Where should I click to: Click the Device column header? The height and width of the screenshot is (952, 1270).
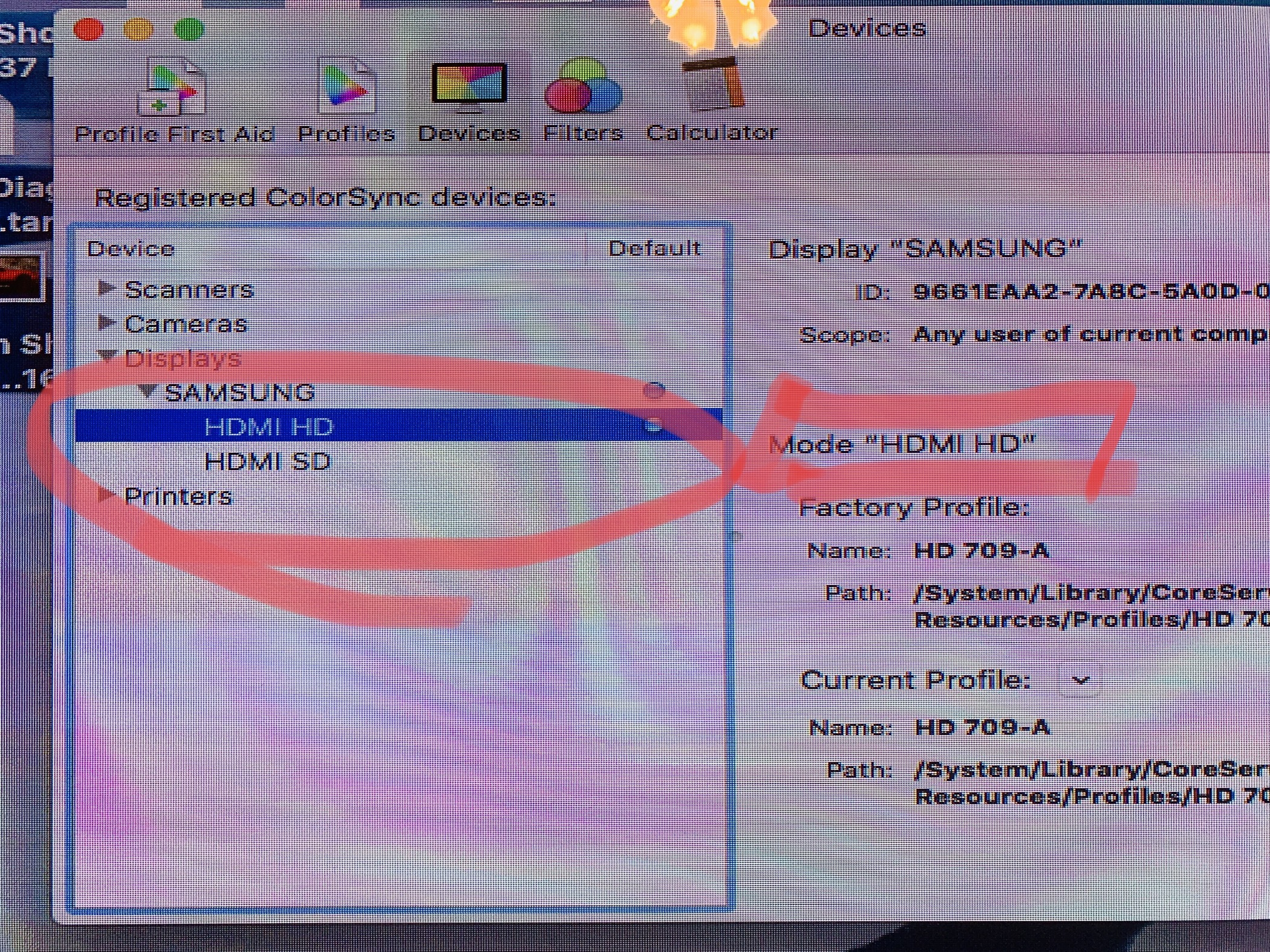coord(131,249)
